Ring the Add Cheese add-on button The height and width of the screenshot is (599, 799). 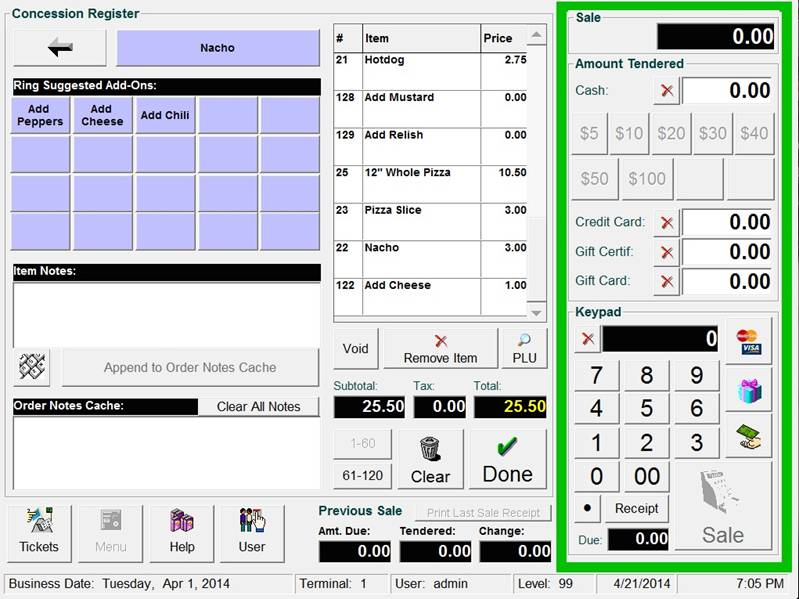[x=102, y=115]
